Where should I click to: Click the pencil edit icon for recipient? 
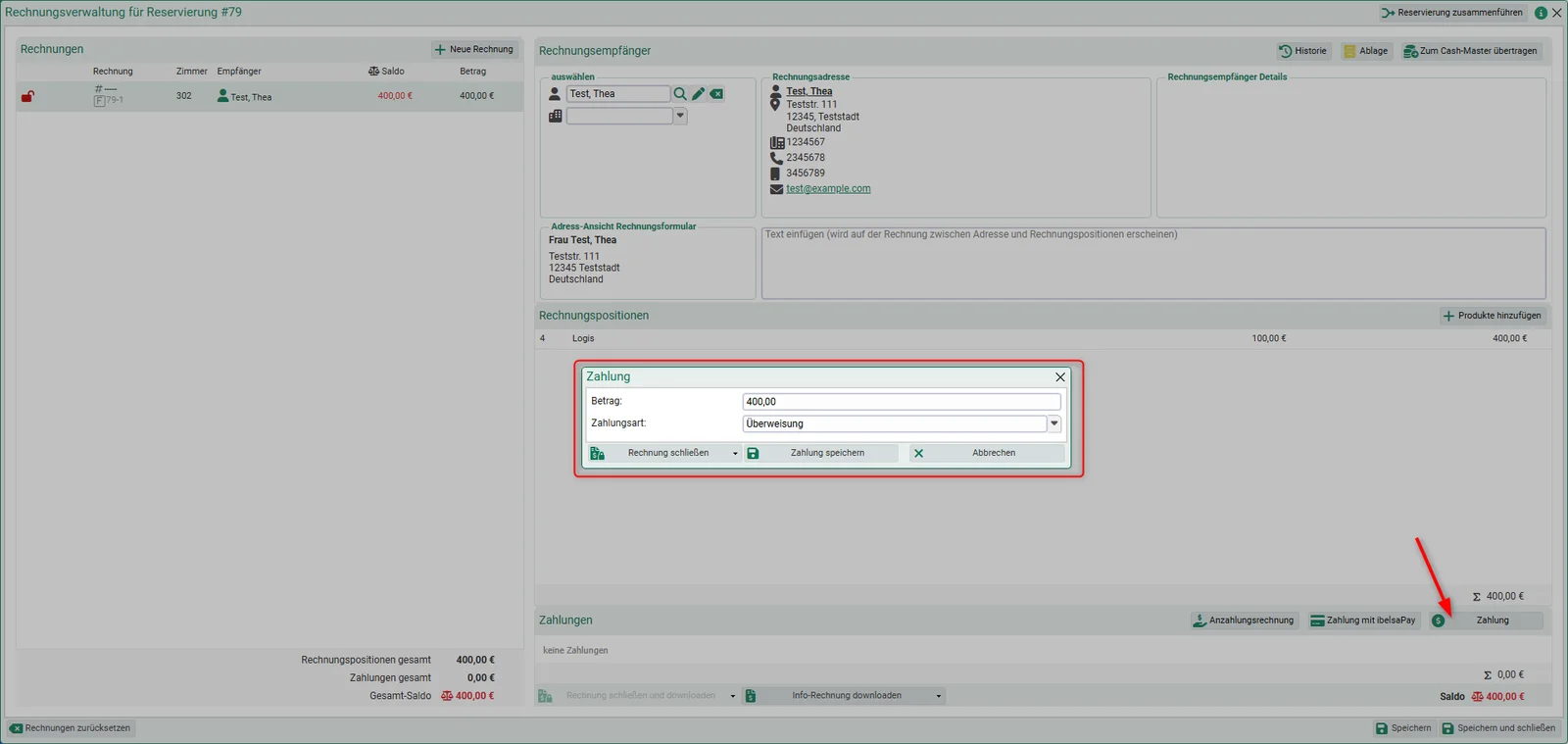(698, 94)
